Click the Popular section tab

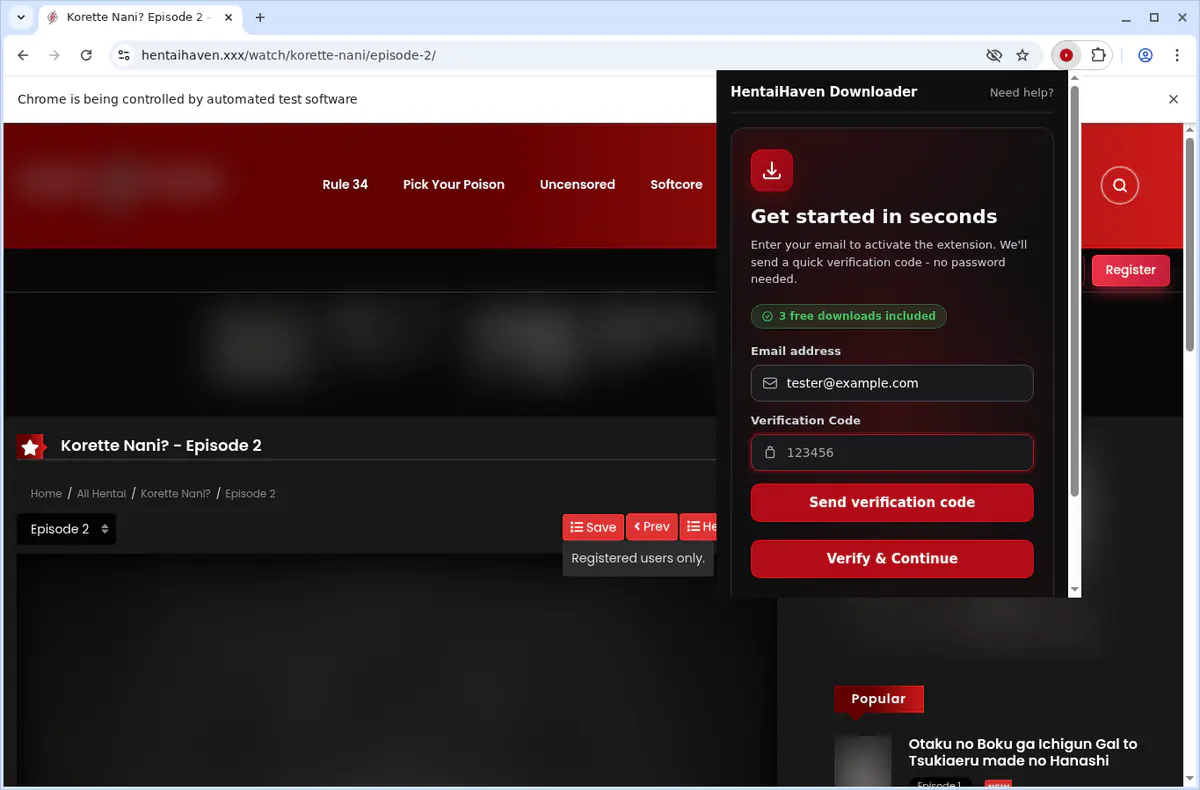click(878, 699)
